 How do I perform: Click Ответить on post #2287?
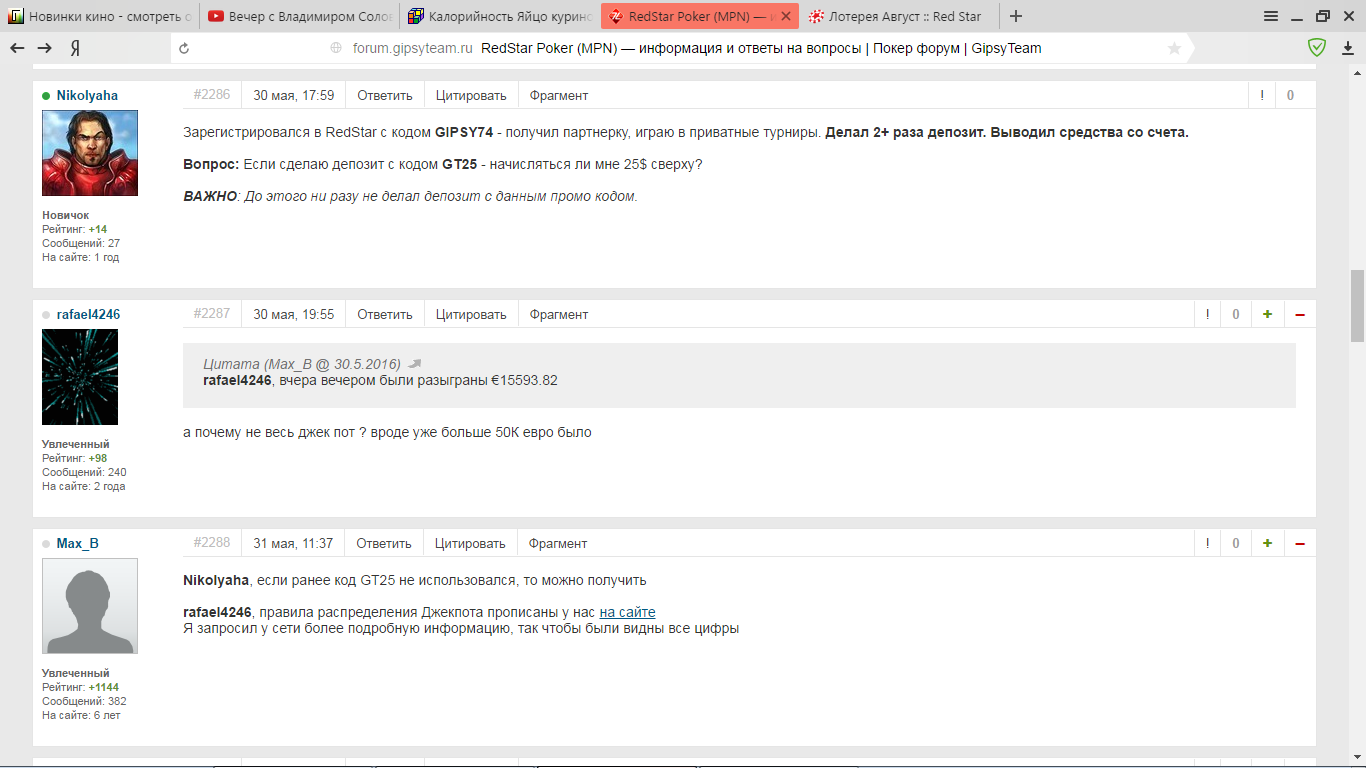click(x=385, y=314)
